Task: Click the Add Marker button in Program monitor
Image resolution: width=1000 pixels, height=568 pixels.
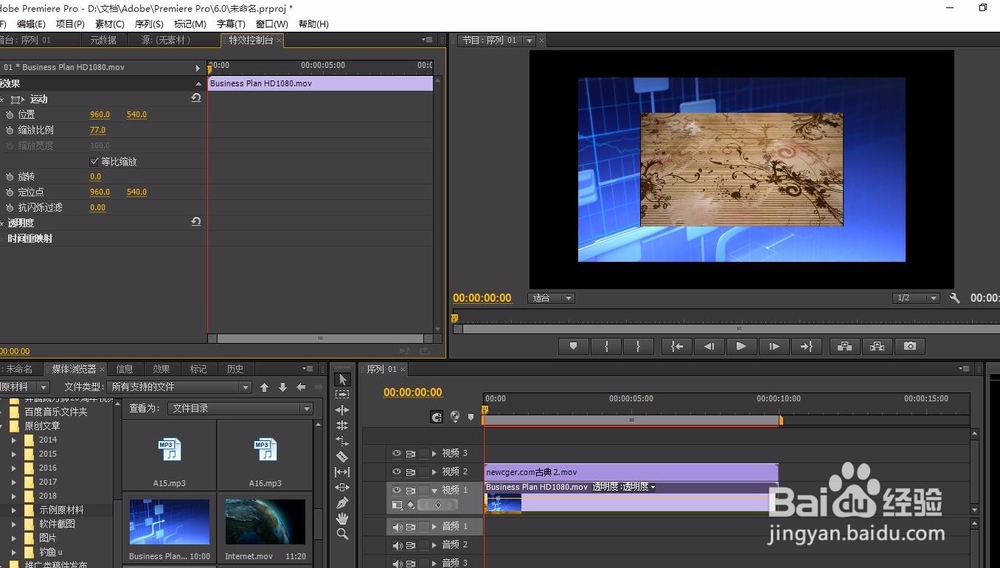Action: [573, 346]
